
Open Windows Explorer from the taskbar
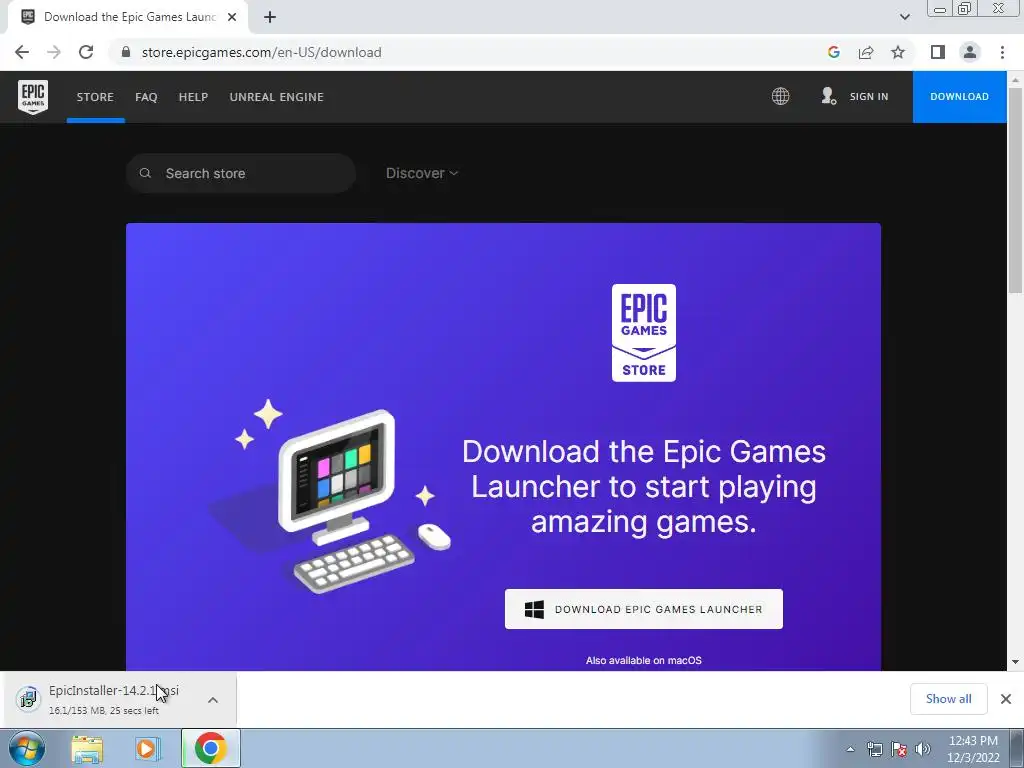click(87, 749)
